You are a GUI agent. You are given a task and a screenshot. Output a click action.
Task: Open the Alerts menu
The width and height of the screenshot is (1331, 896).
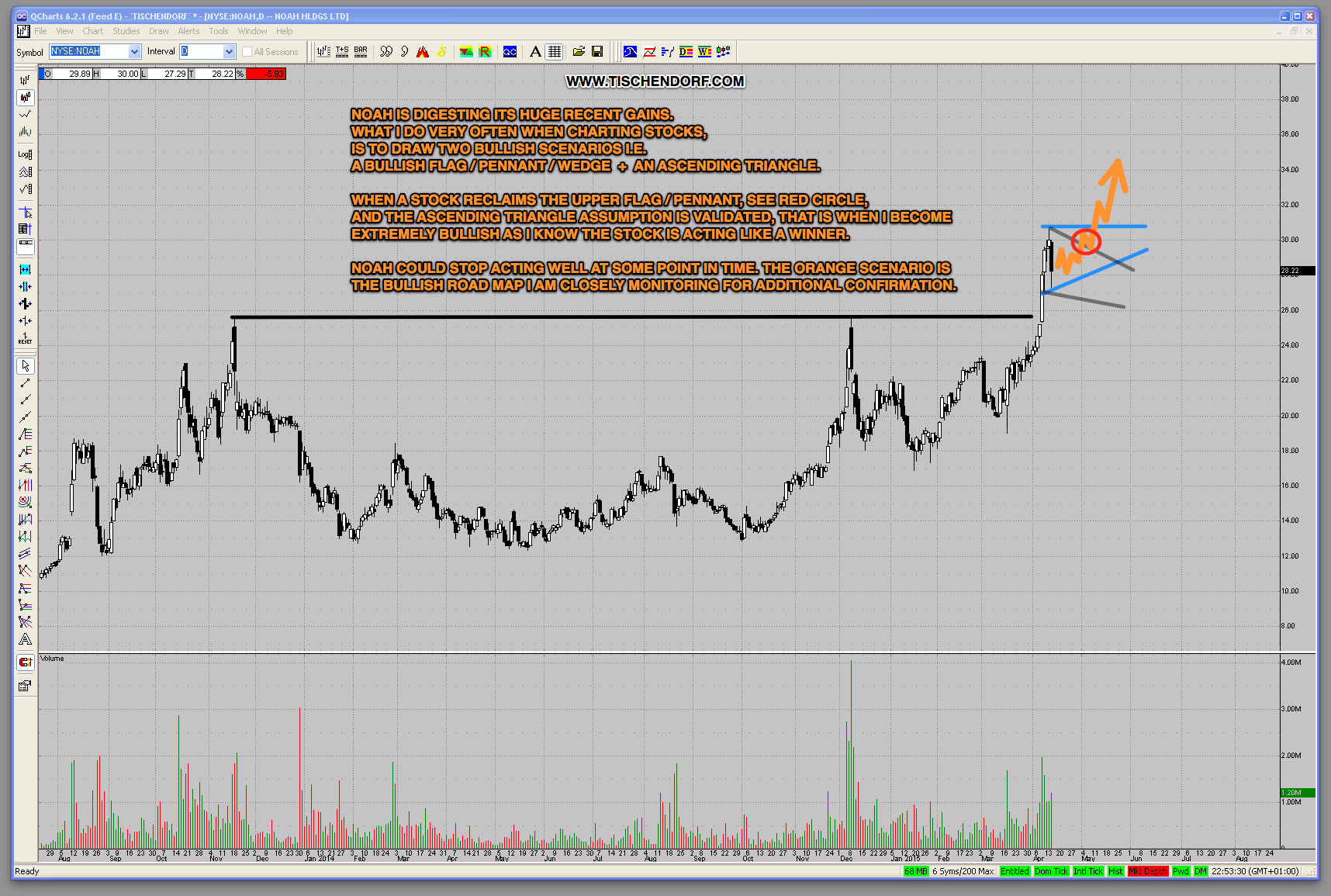coord(188,31)
